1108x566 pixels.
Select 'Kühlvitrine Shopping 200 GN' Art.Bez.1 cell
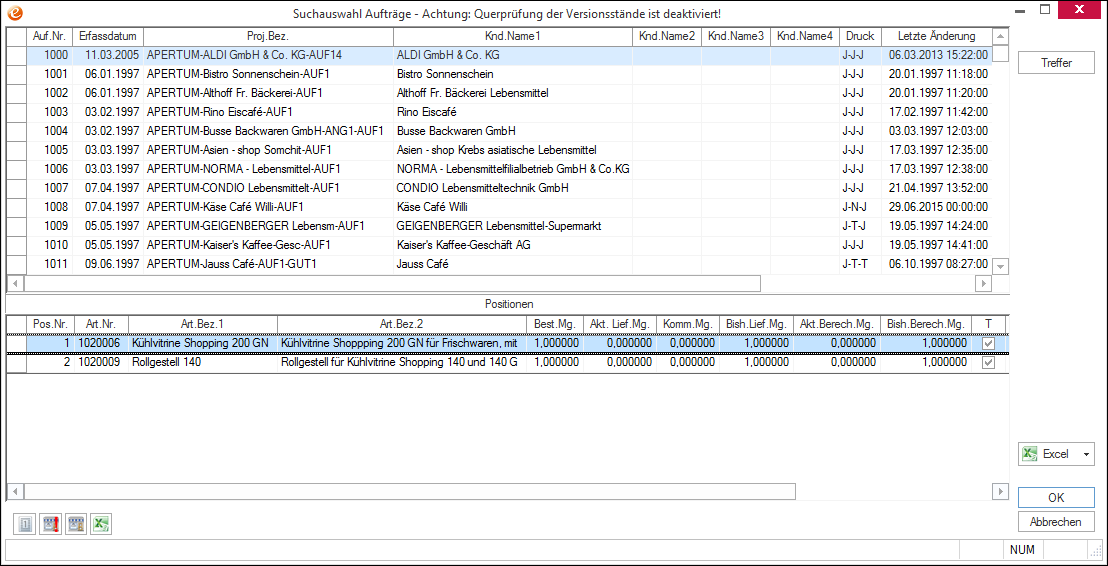pos(203,343)
